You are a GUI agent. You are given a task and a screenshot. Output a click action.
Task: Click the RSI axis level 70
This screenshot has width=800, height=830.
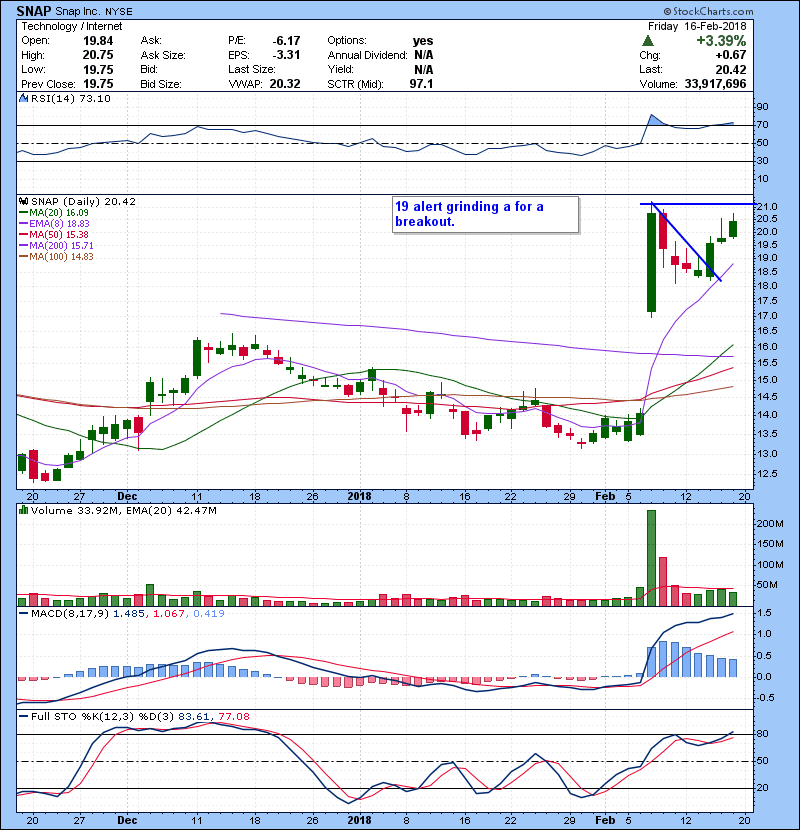click(762, 125)
